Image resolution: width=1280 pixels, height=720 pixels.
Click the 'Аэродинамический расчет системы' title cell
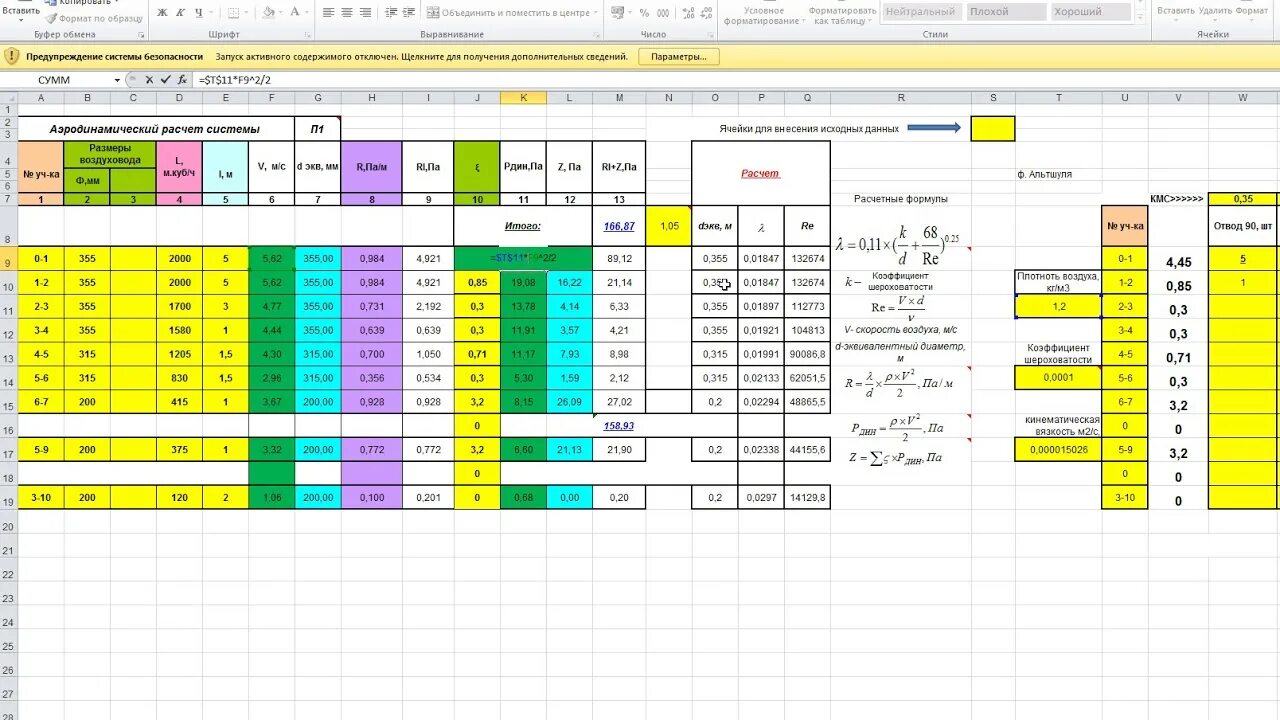(156, 129)
